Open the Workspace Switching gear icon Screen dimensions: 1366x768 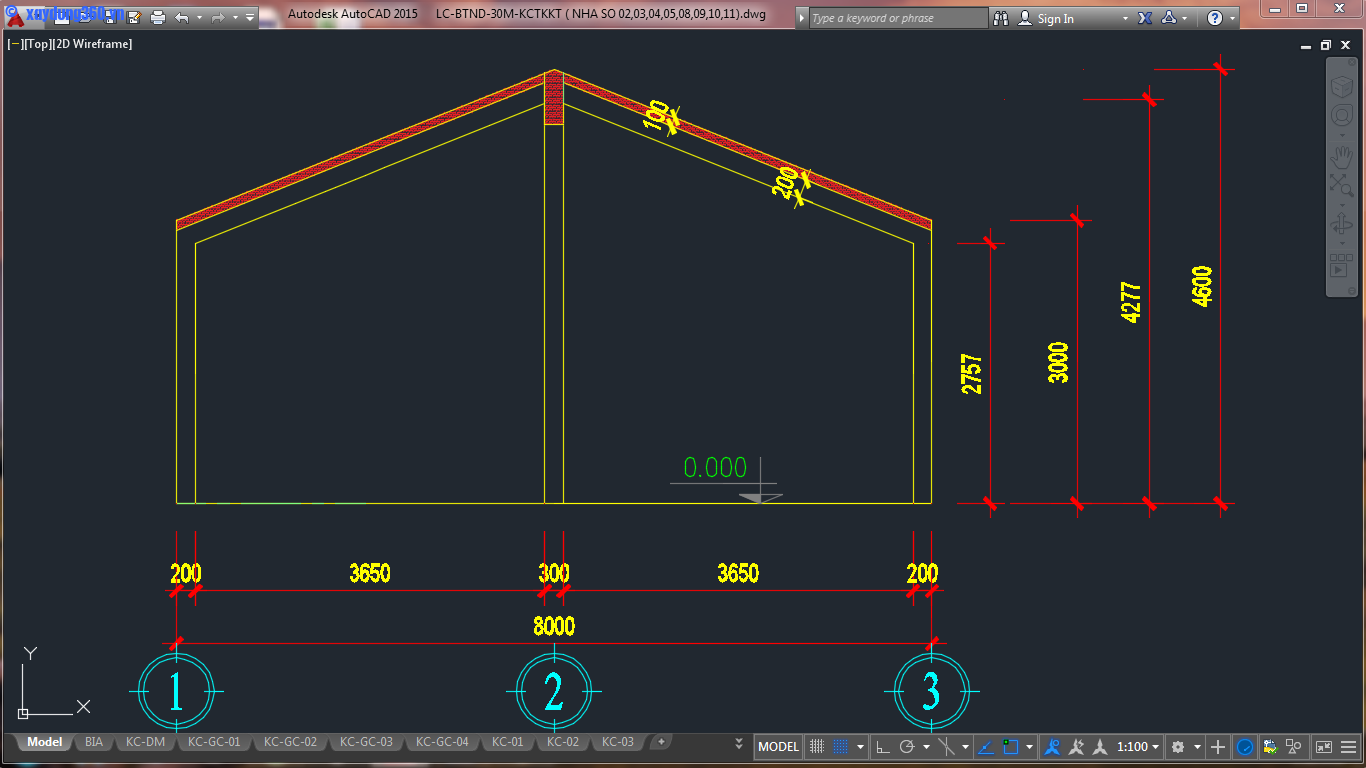pyautogui.click(x=1178, y=747)
